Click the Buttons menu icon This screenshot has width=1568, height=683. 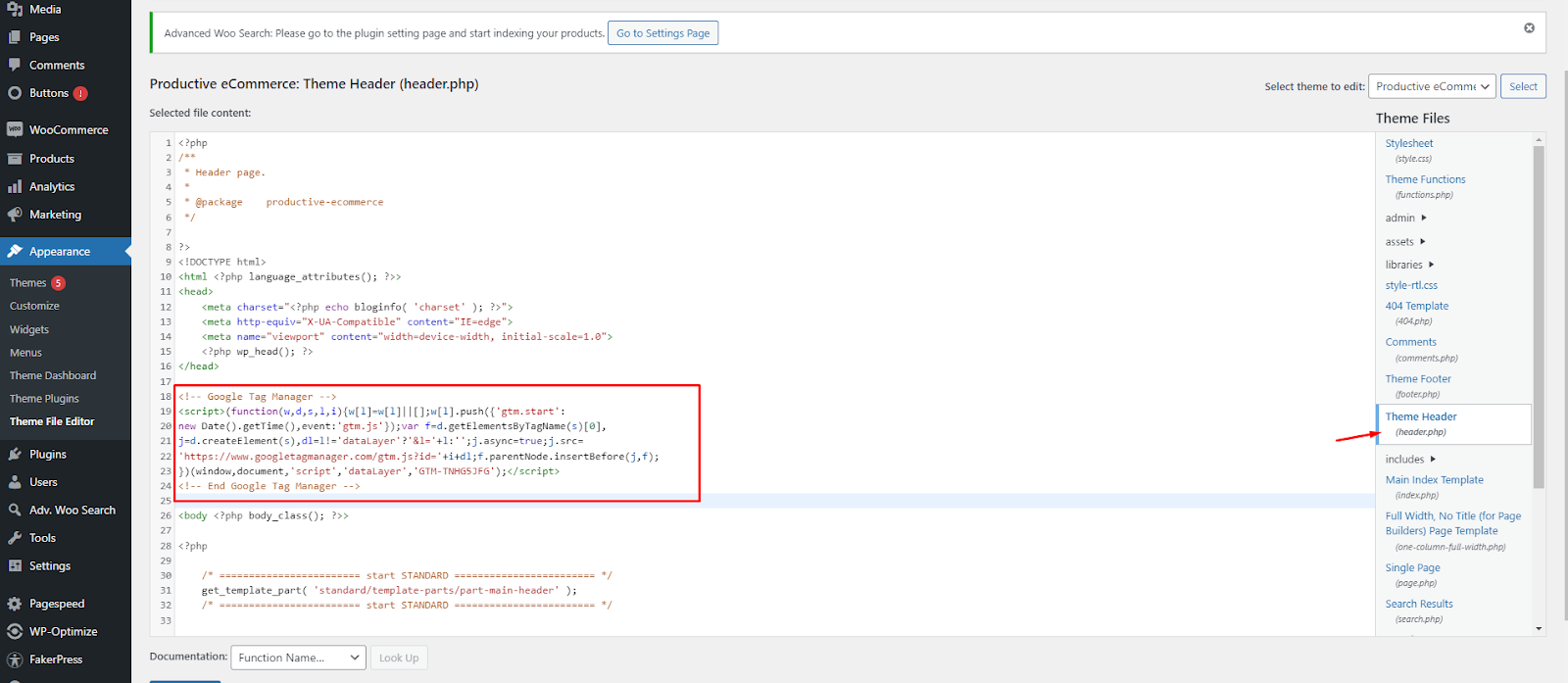point(15,93)
